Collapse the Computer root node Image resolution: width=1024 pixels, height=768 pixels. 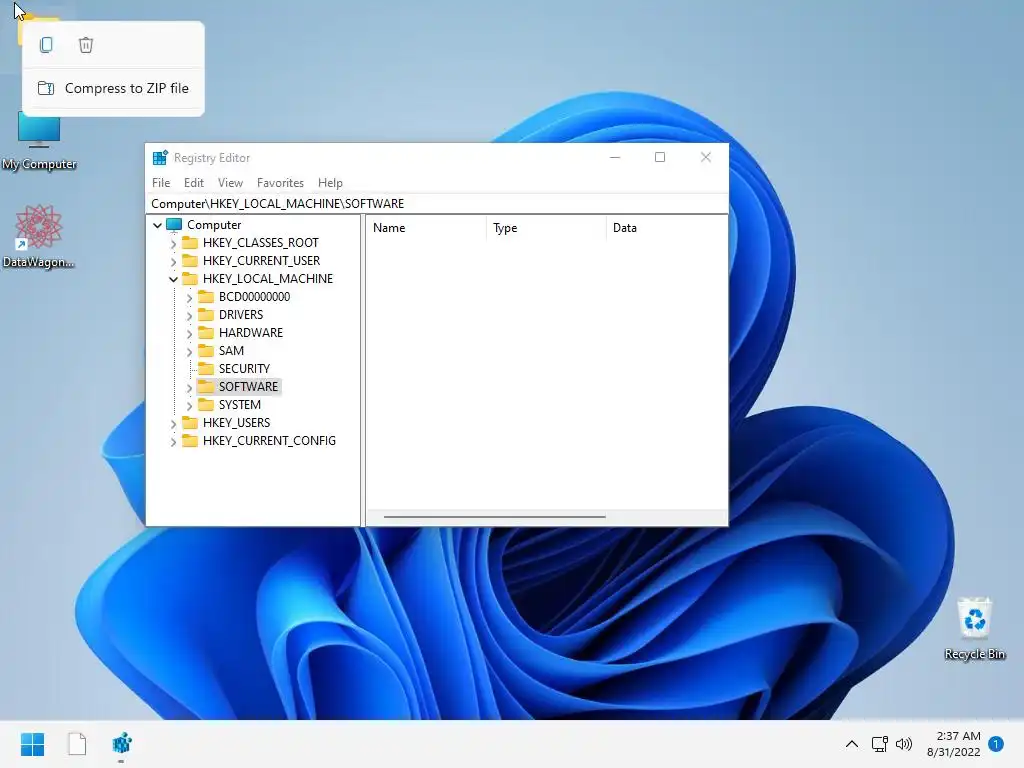point(157,225)
